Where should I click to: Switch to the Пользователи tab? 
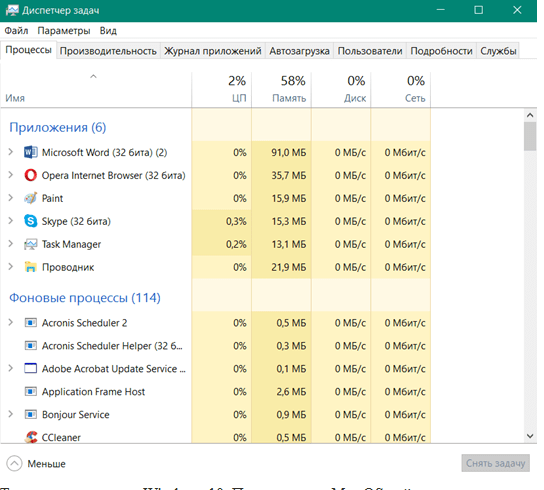(x=370, y=51)
